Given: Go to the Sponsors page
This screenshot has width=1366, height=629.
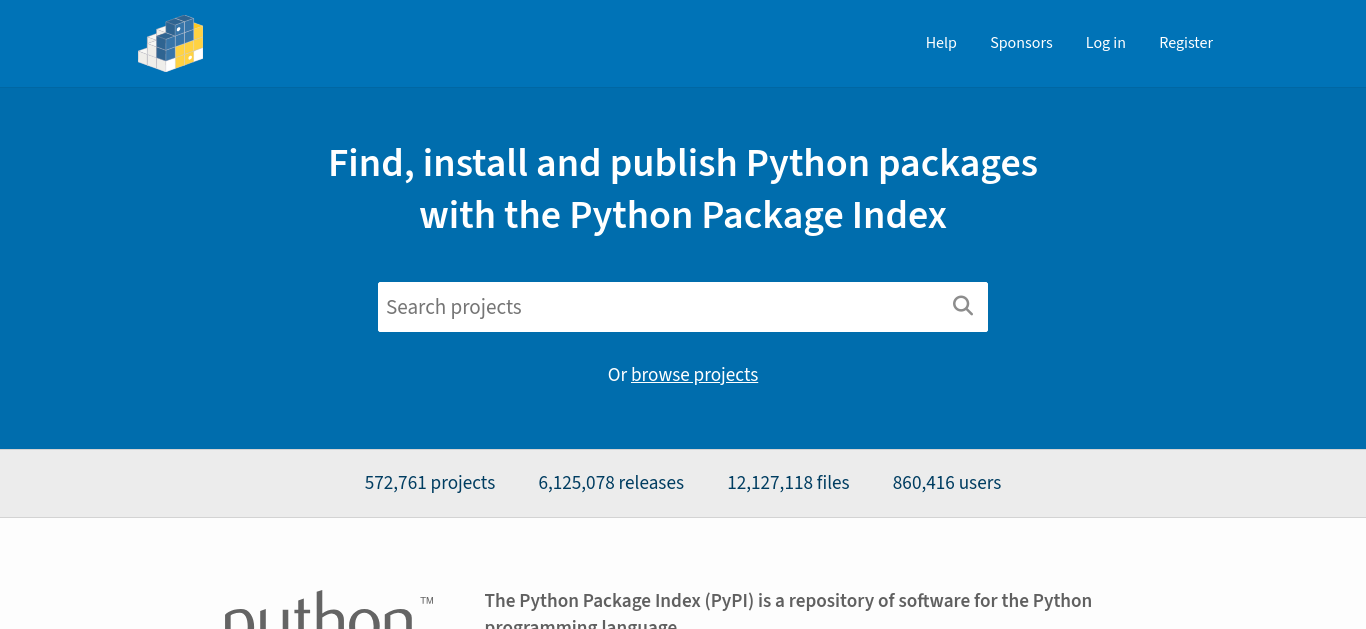Looking at the screenshot, I should coord(1021,43).
